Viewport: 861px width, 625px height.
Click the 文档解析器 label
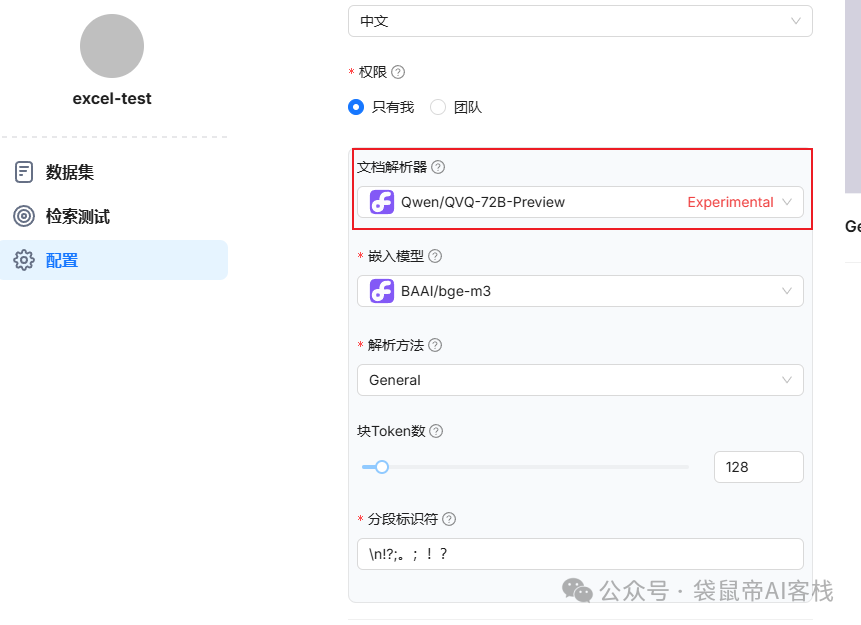392,167
